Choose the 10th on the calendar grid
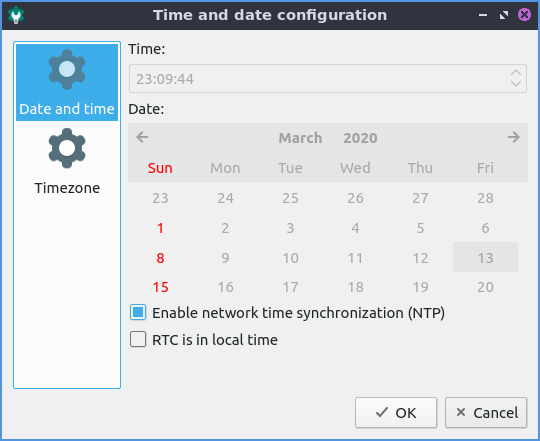This screenshot has width=540, height=441. click(x=290, y=258)
